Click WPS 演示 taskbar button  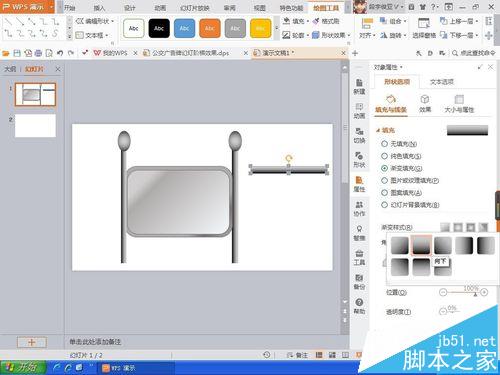pos(136,368)
